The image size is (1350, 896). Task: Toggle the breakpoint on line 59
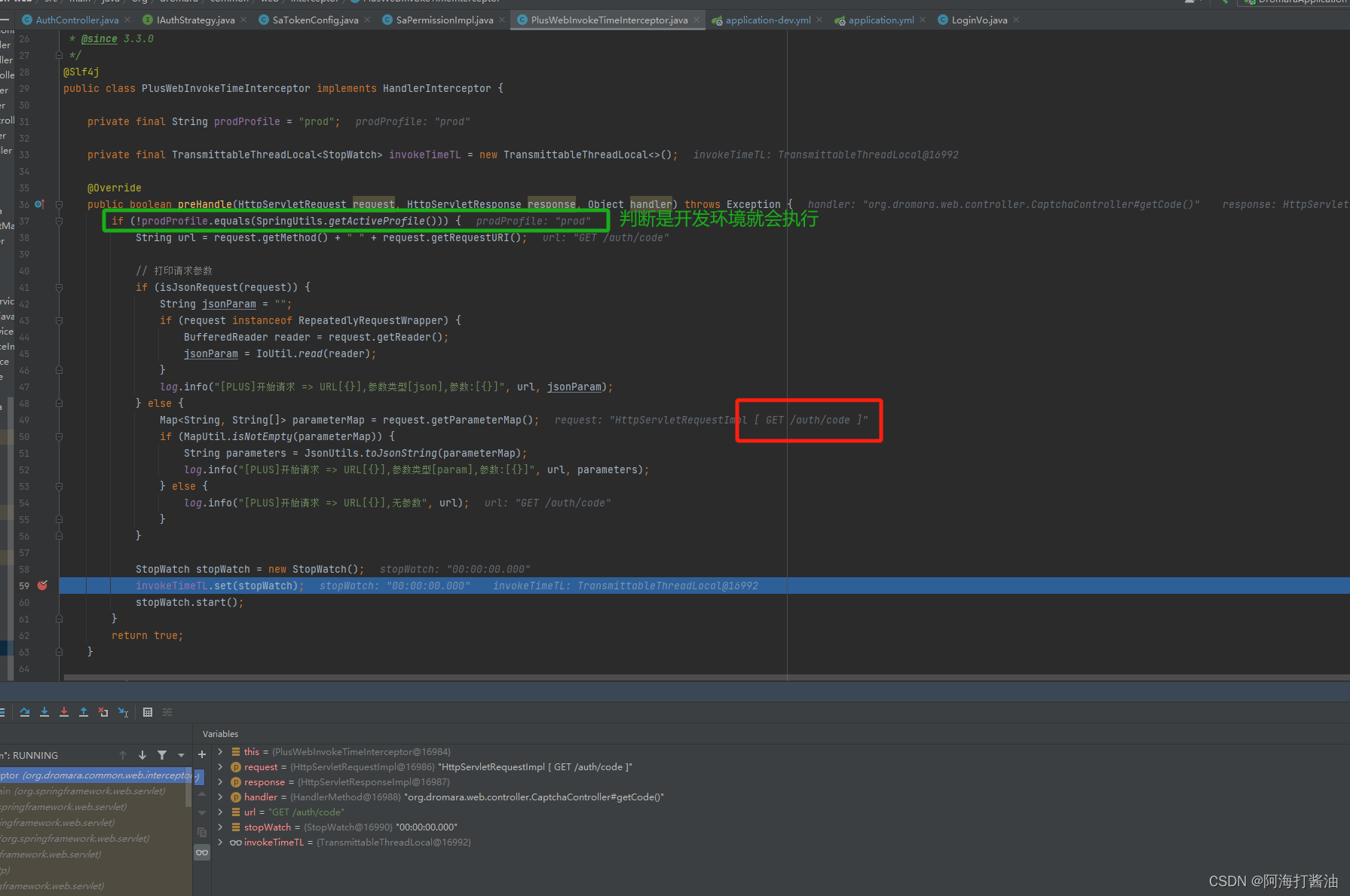coord(42,586)
